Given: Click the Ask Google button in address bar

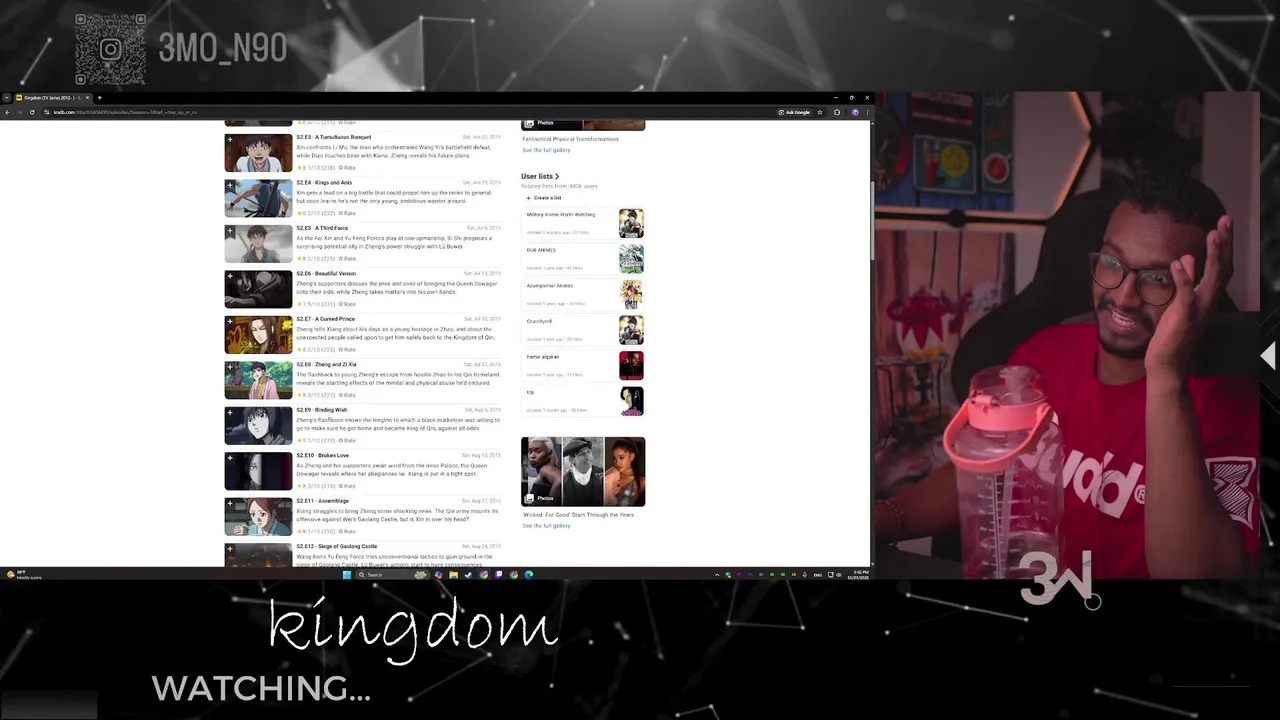Looking at the screenshot, I should pyautogui.click(x=794, y=112).
